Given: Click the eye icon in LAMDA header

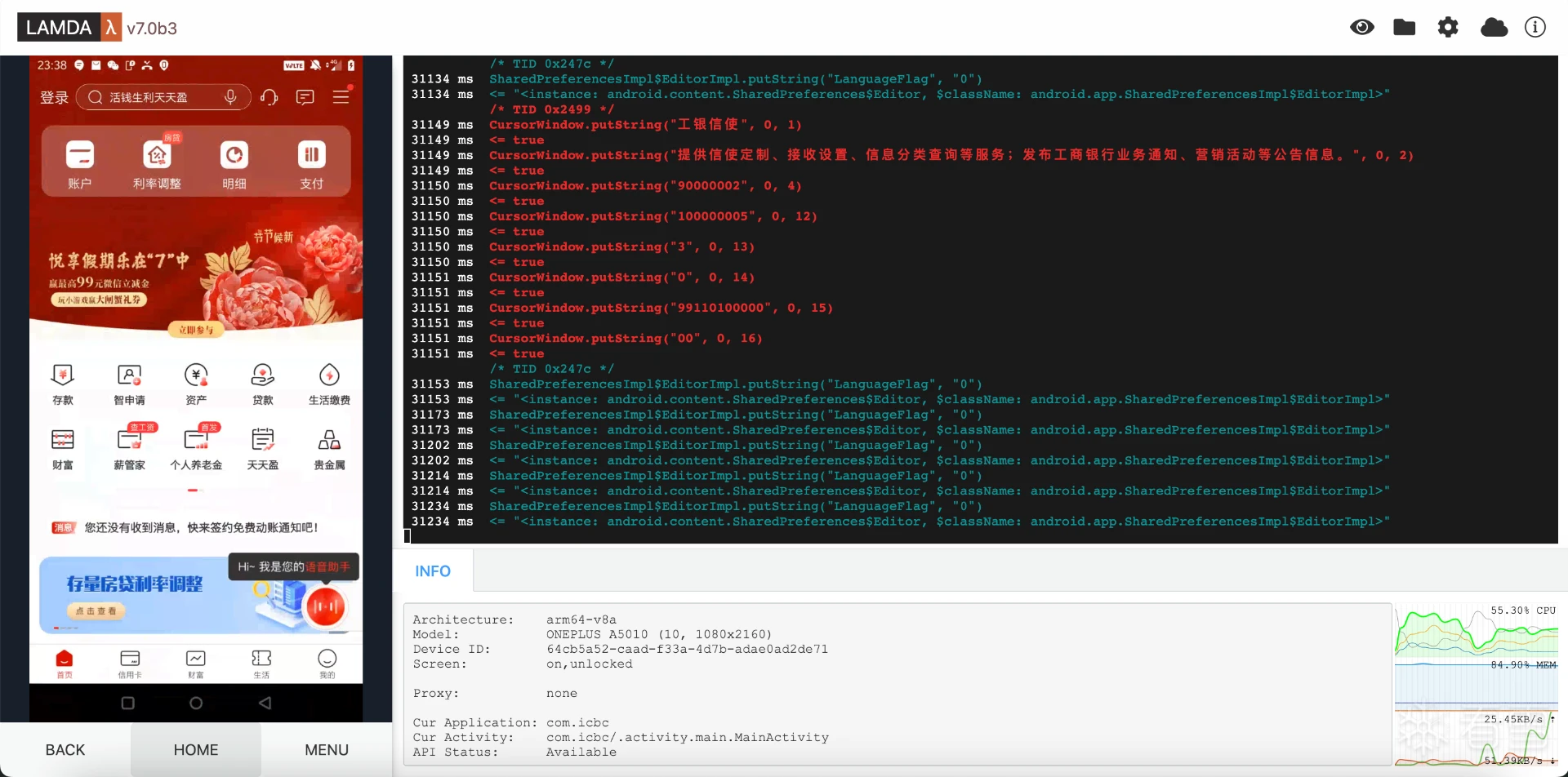Looking at the screenshot, I should [1361, 28].
